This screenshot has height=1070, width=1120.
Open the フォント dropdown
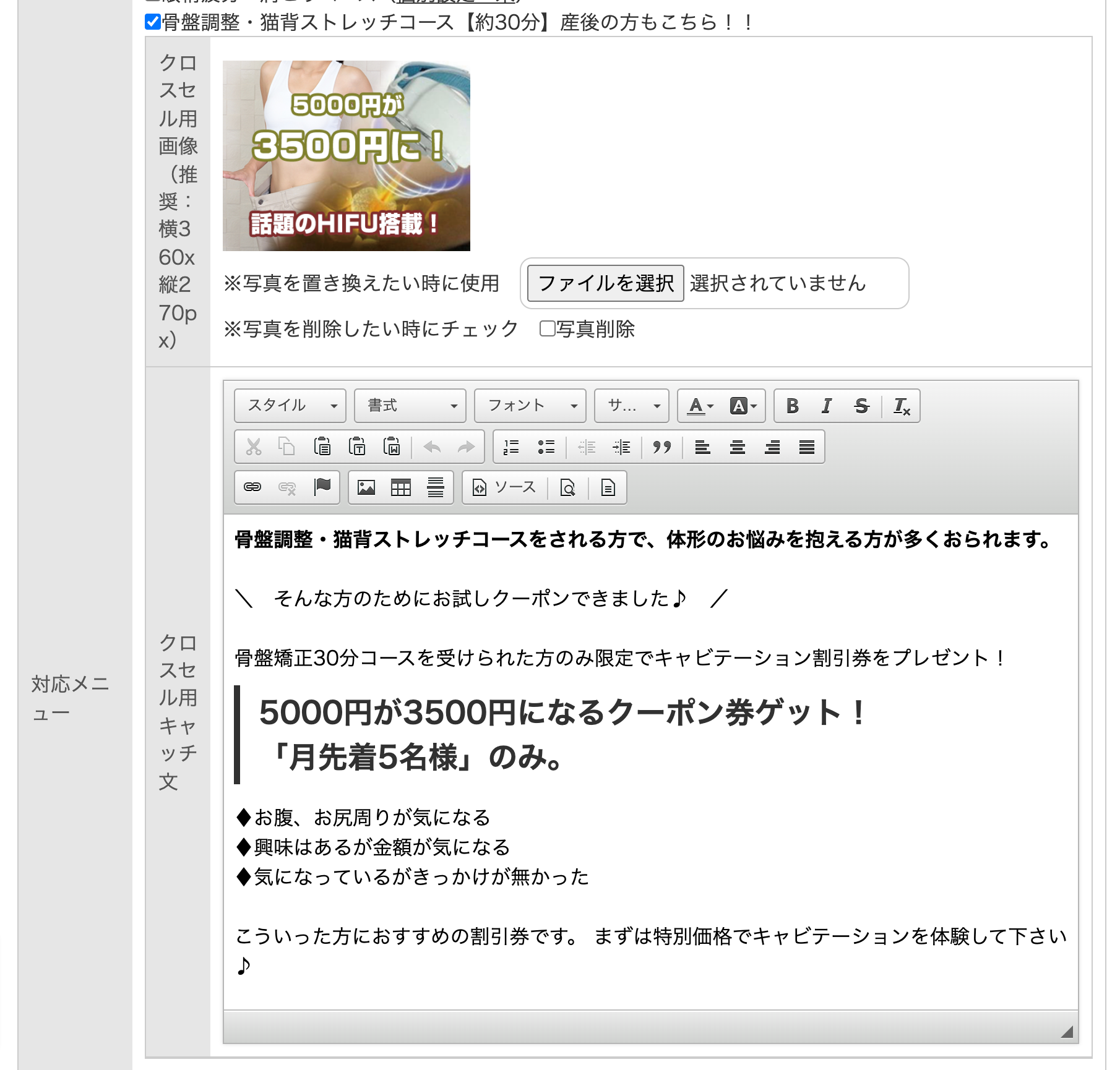pyautogui.click(x=530, y=406)
